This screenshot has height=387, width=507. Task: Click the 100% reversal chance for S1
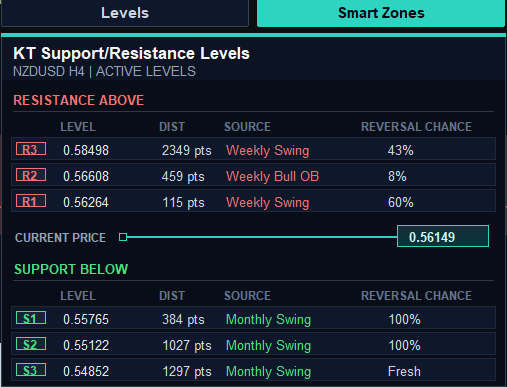[x=404, y=319]
